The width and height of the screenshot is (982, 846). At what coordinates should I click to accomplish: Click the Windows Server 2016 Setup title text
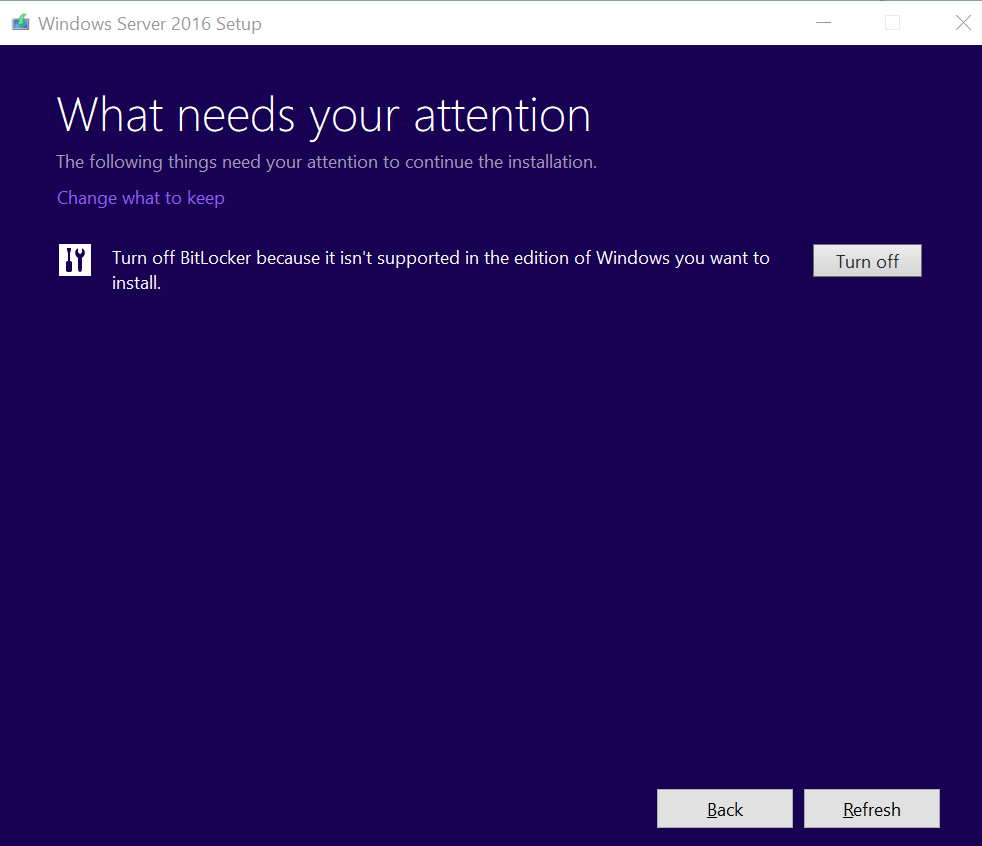[x=150, y=23]
